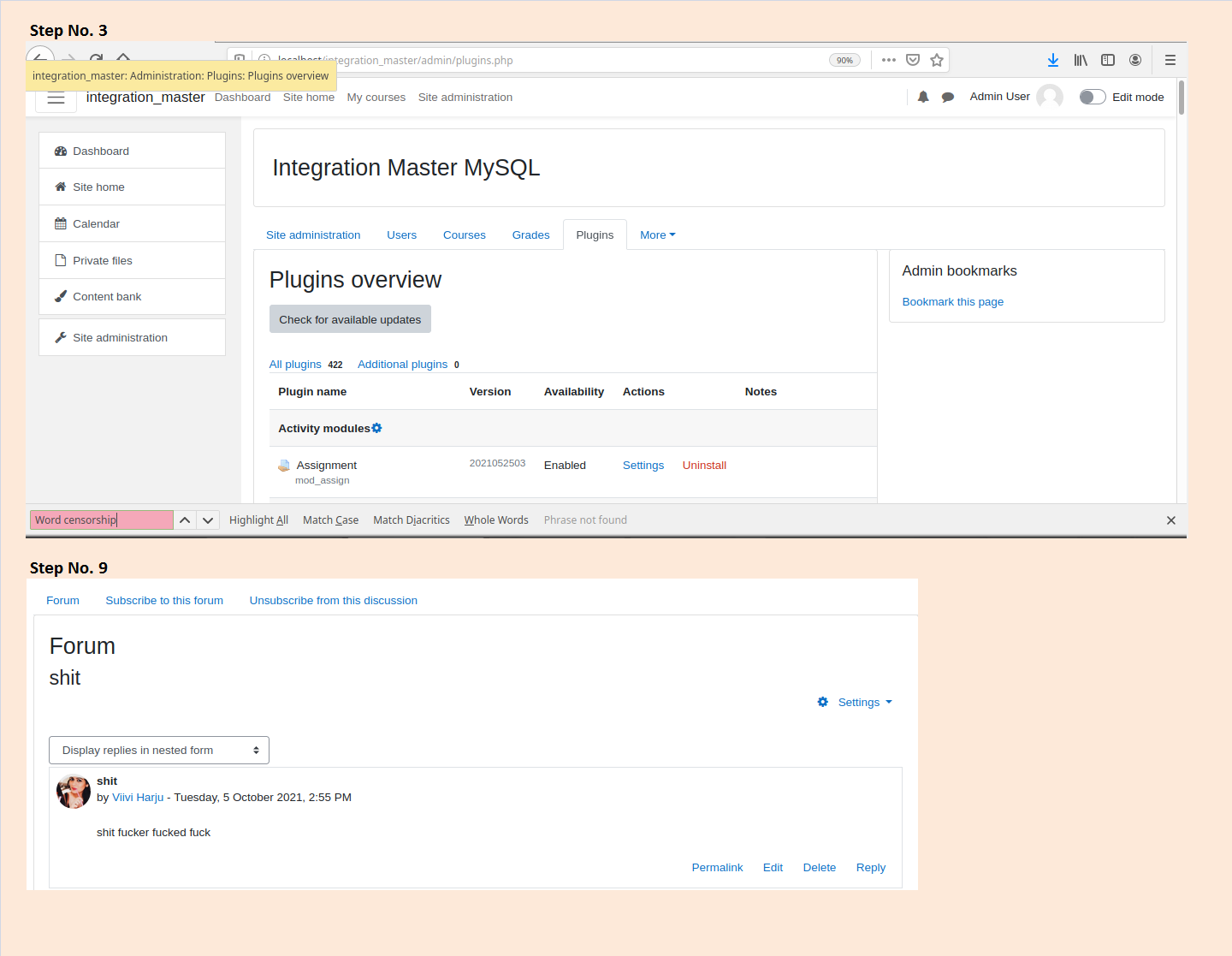Click the Forum link above the discussion
The image size is (1232, 956).
(62, 600)
